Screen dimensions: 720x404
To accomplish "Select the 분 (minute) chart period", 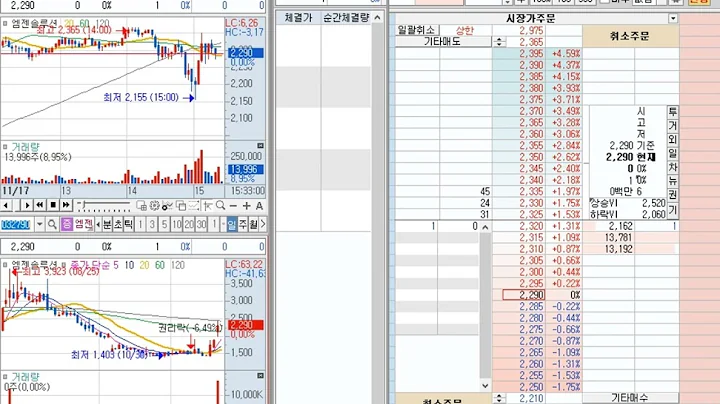I will [107, 224].
